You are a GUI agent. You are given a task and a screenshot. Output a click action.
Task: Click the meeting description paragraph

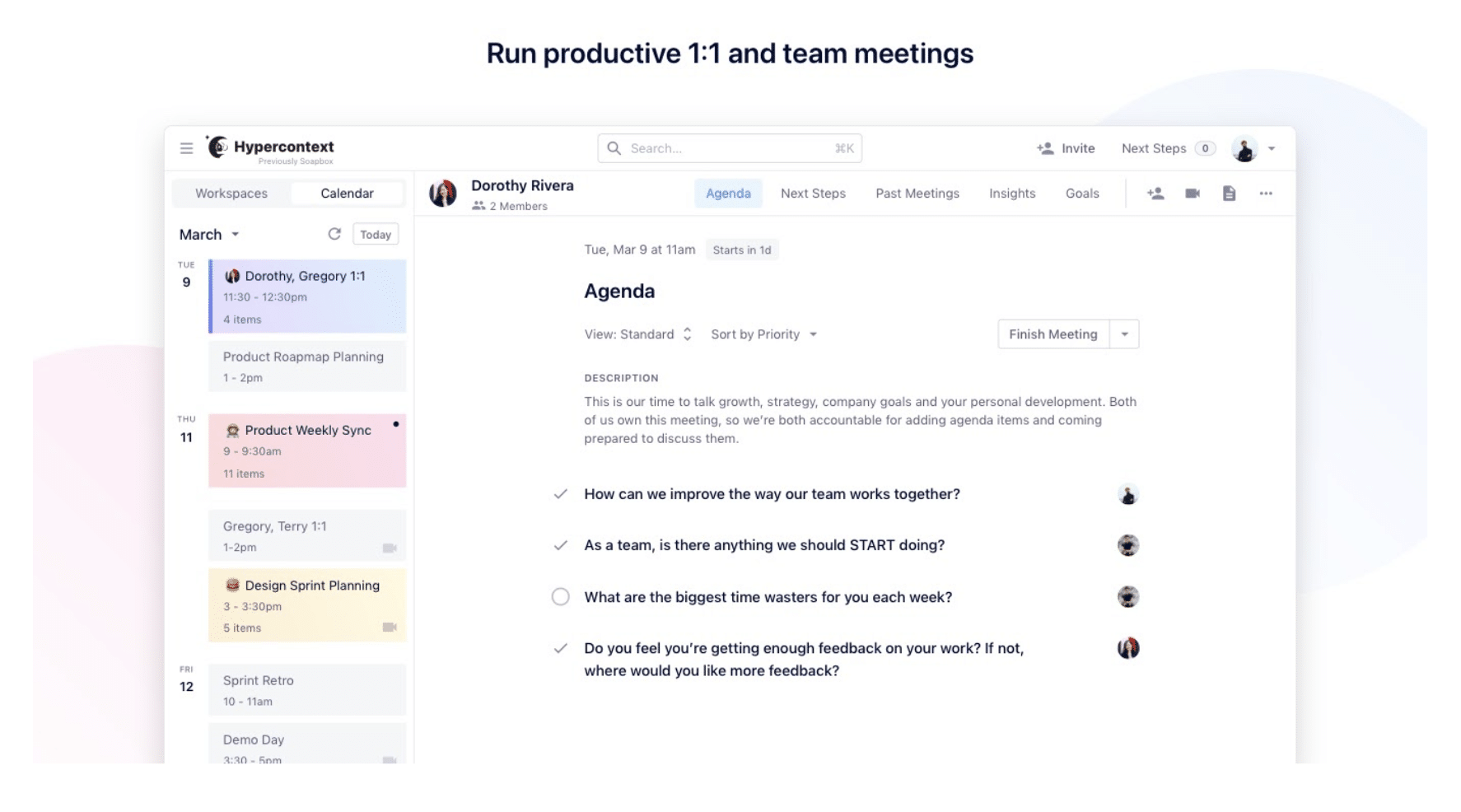click(860, 420)
